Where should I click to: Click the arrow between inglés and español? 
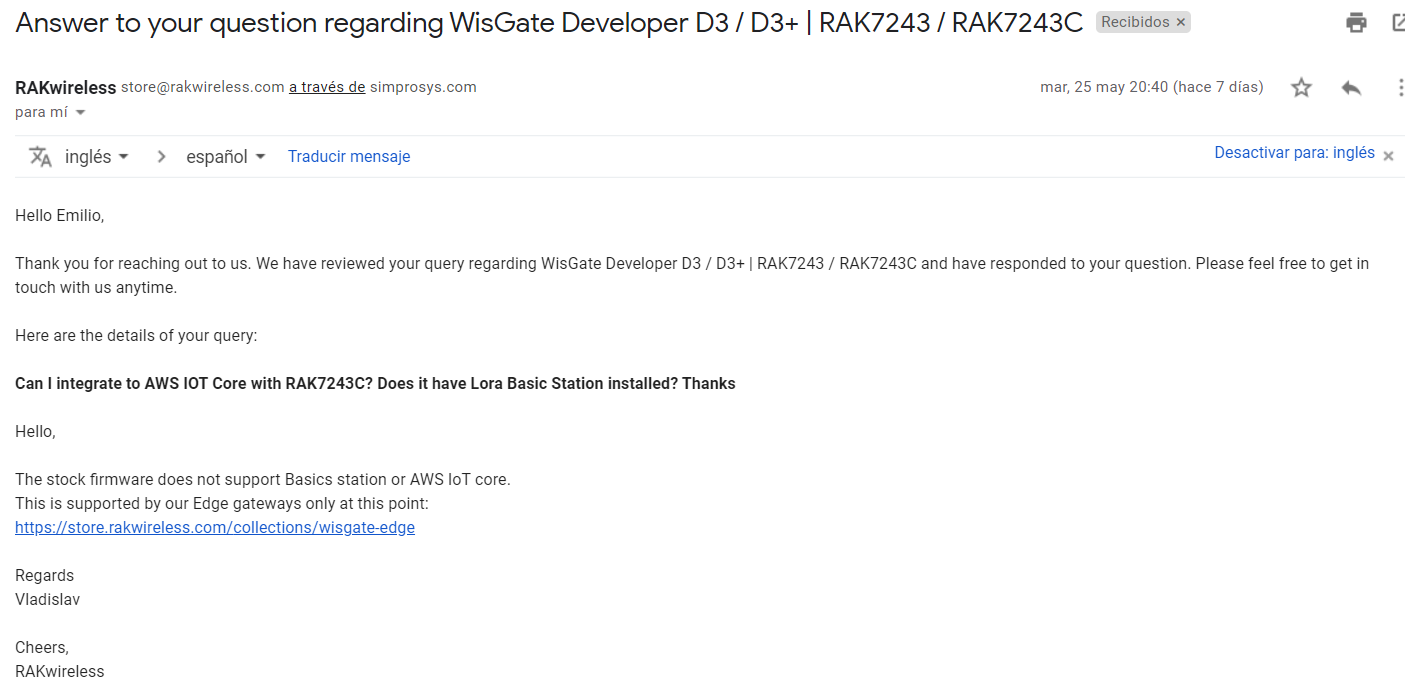(x=161, y=157)
